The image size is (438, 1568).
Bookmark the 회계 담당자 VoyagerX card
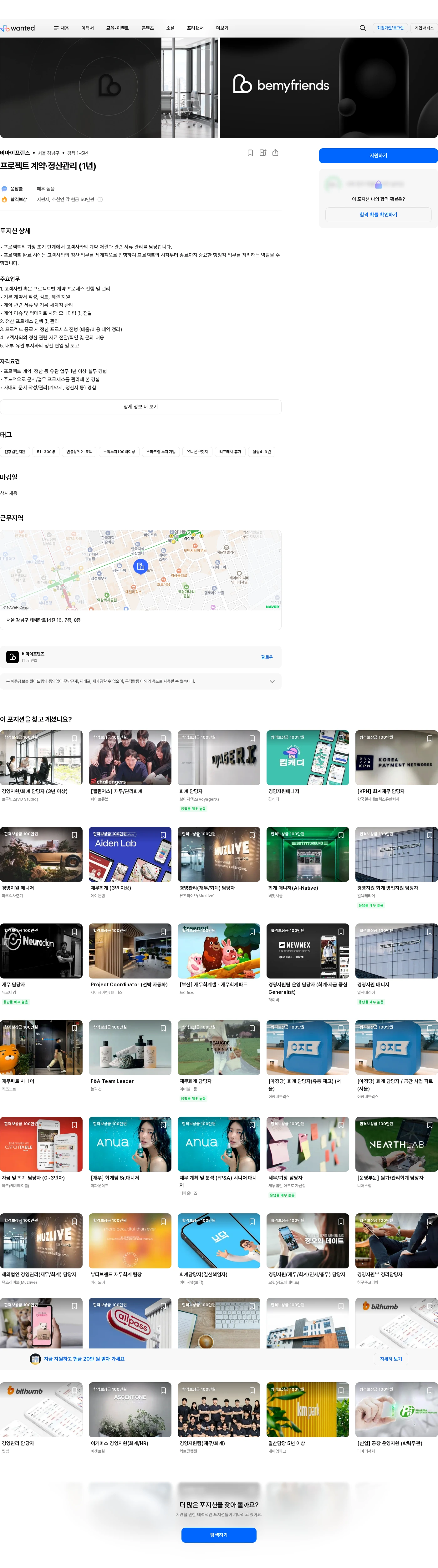pyautogui.click(x=252, y=738)
